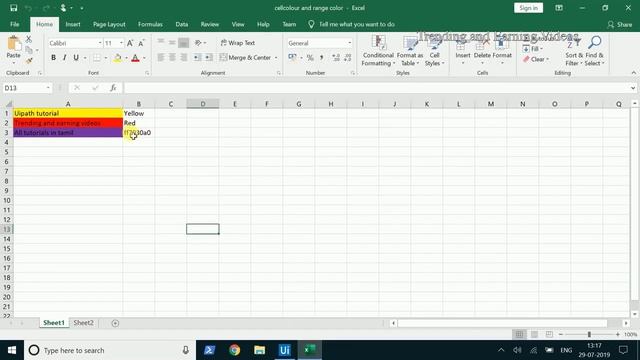Toggle Underline formatting
This screenshot has width=640, height=360.
tap(76, 58)
